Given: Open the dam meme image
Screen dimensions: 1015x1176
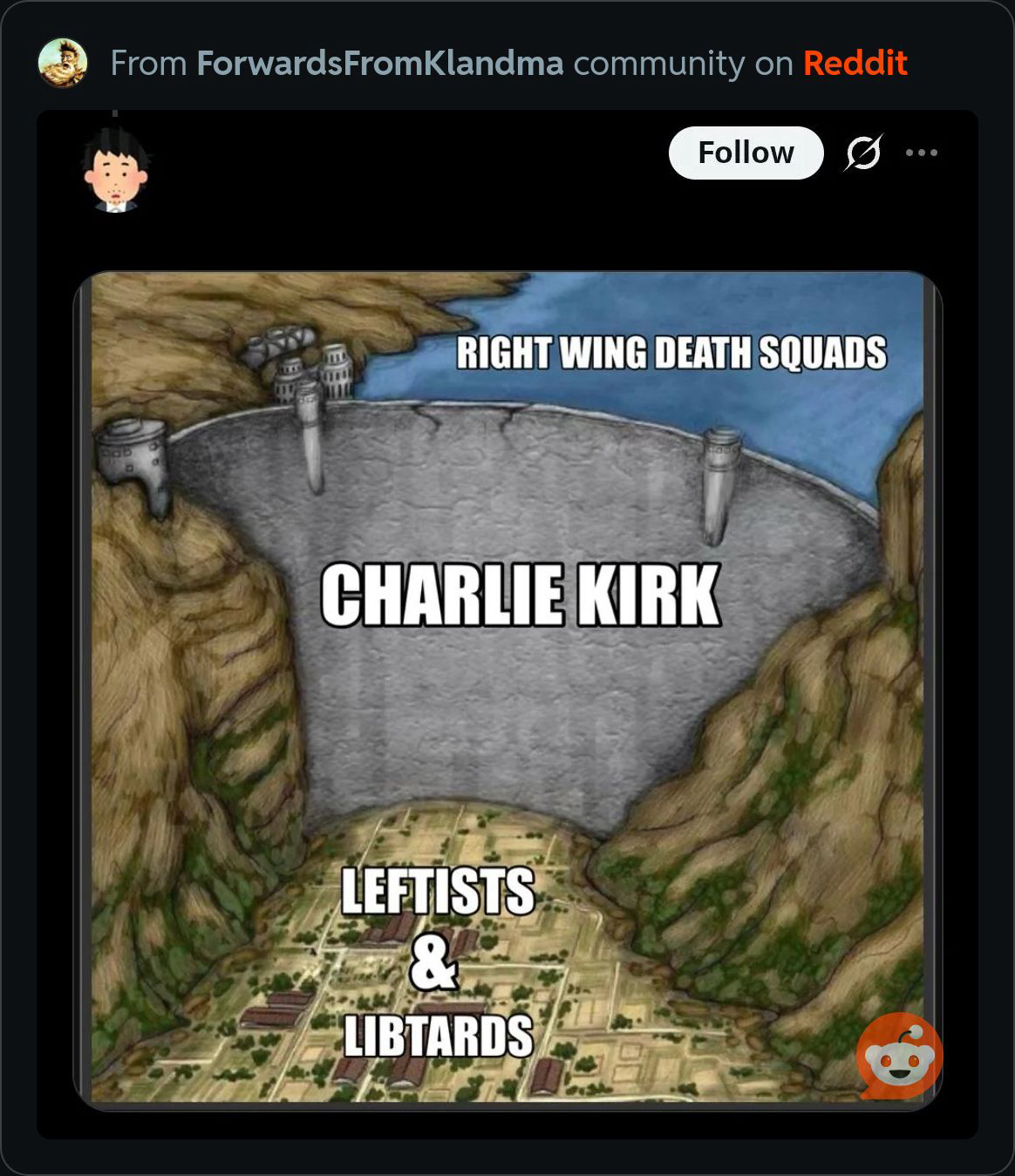Looking at the screenshot, I should [507, 690].
